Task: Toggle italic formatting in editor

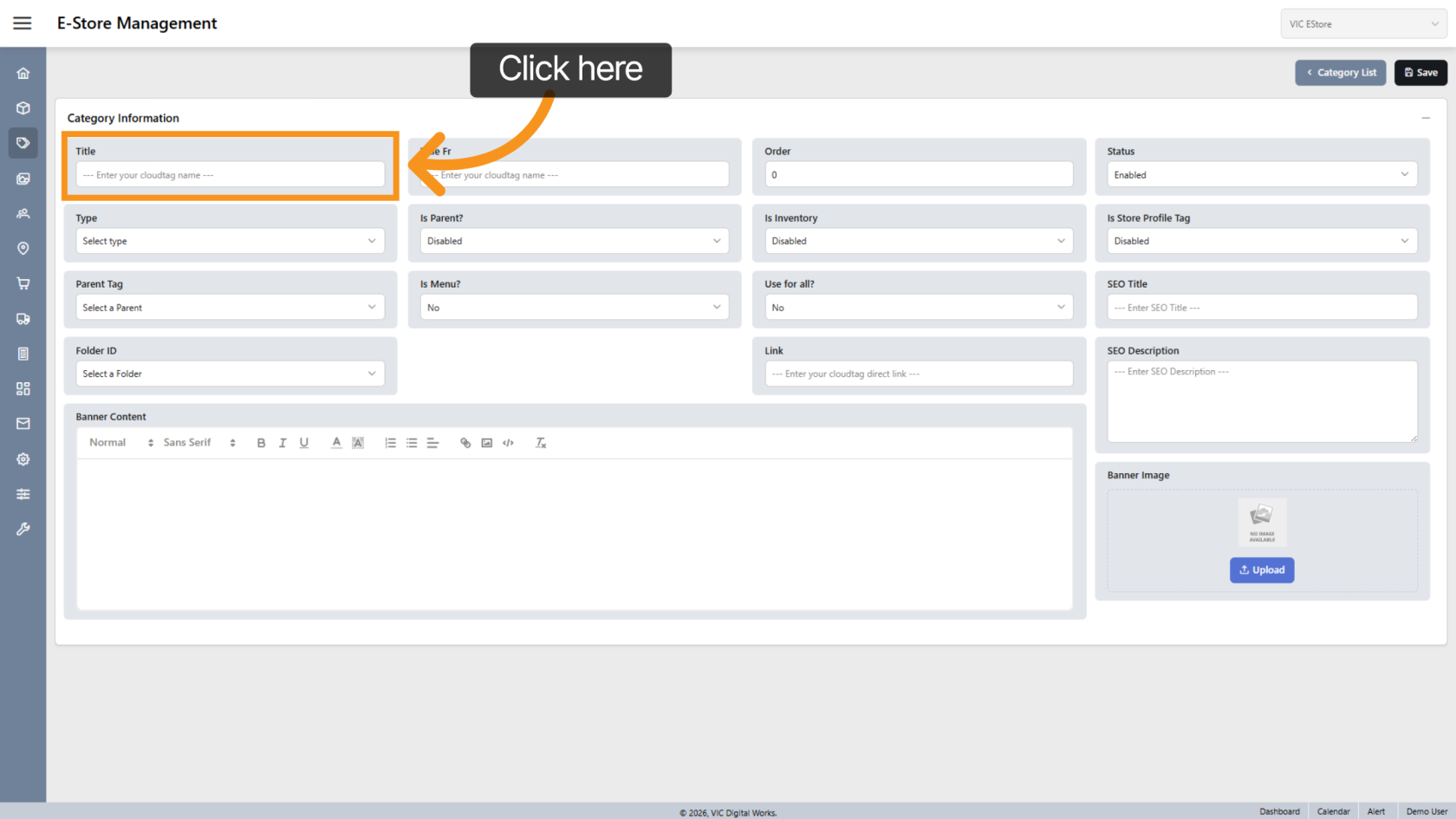Action: [x=283, y=443]
